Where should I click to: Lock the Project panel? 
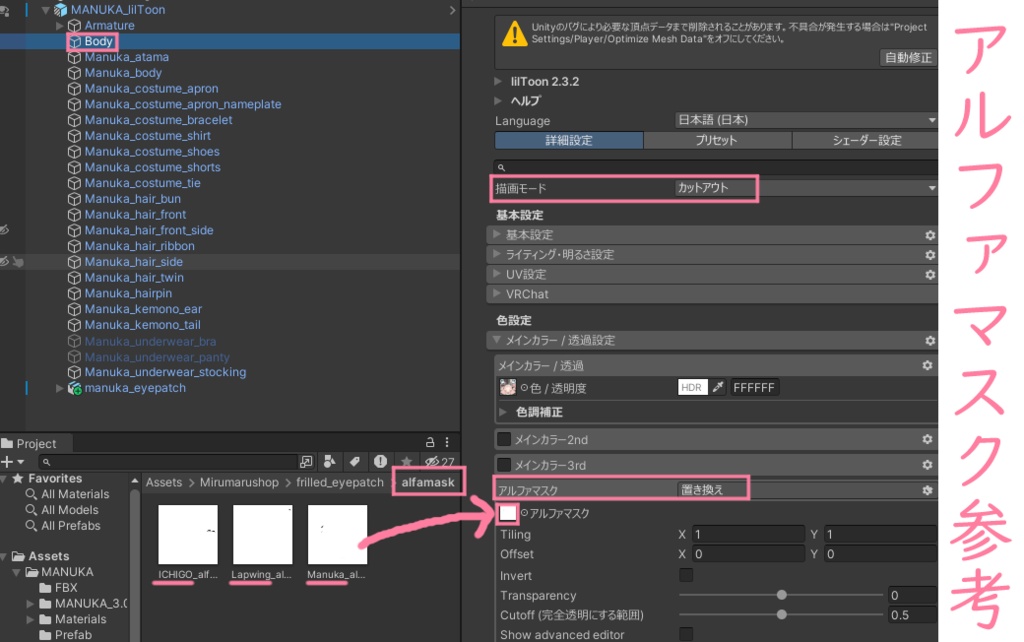(x=430, y=443)
